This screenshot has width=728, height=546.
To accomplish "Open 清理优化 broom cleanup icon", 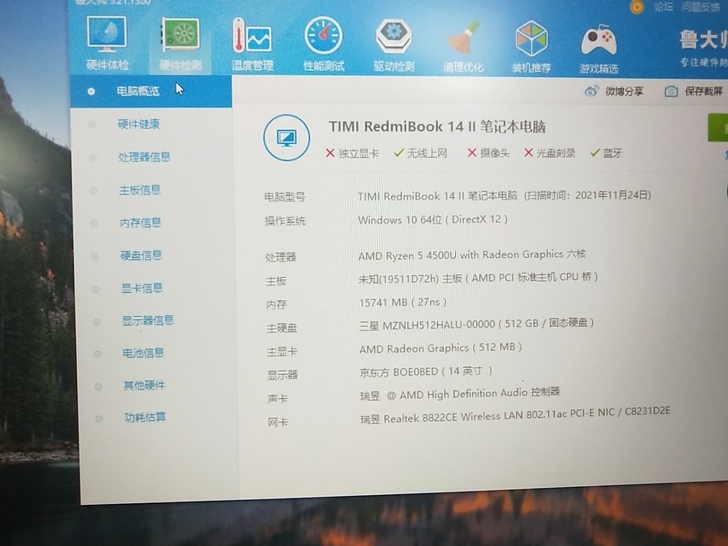I will pyautogui.click(x=463, y=46).
